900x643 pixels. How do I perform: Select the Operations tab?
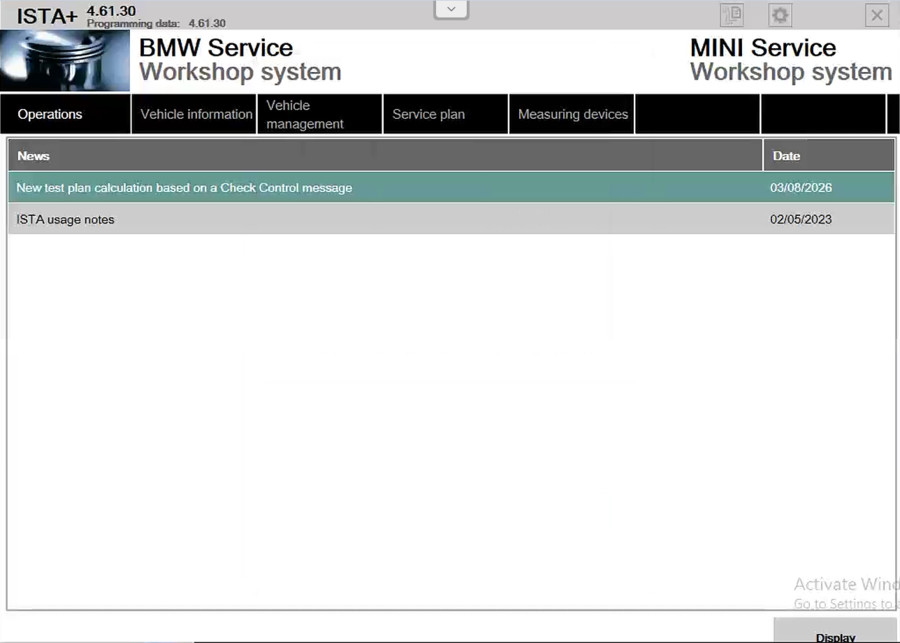tap(65, 114)
